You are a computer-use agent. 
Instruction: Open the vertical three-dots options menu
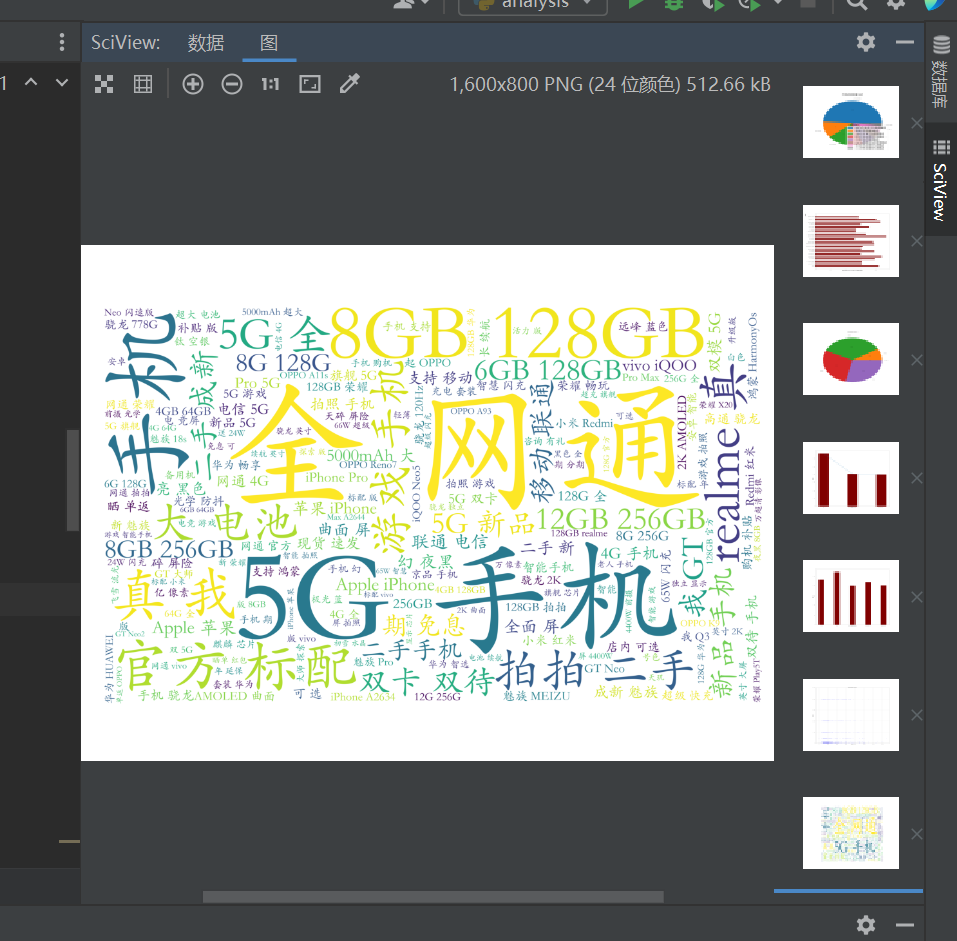point(62,42)
